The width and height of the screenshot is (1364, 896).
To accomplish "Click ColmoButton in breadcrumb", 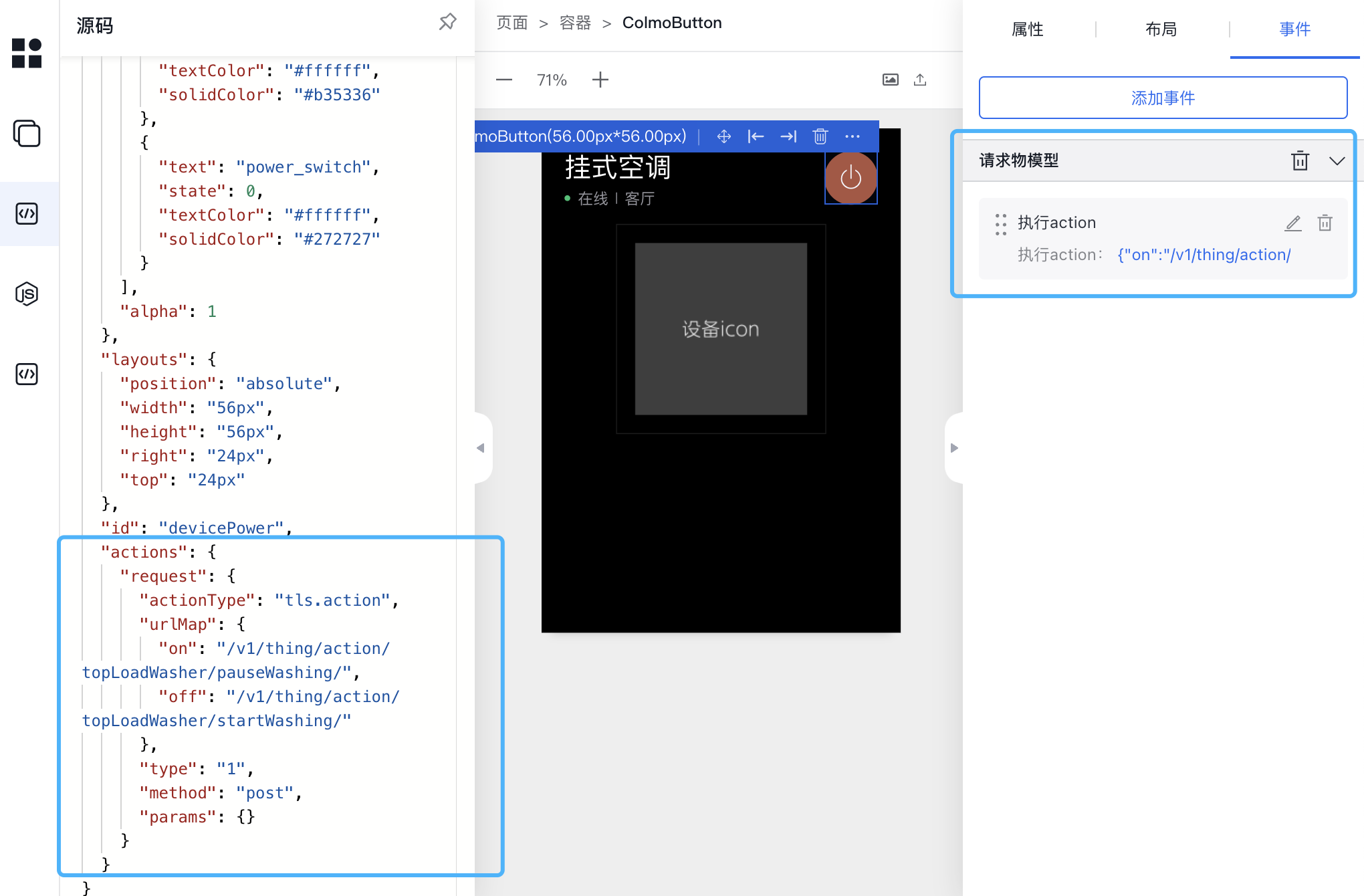I will [x=672, y=23].
